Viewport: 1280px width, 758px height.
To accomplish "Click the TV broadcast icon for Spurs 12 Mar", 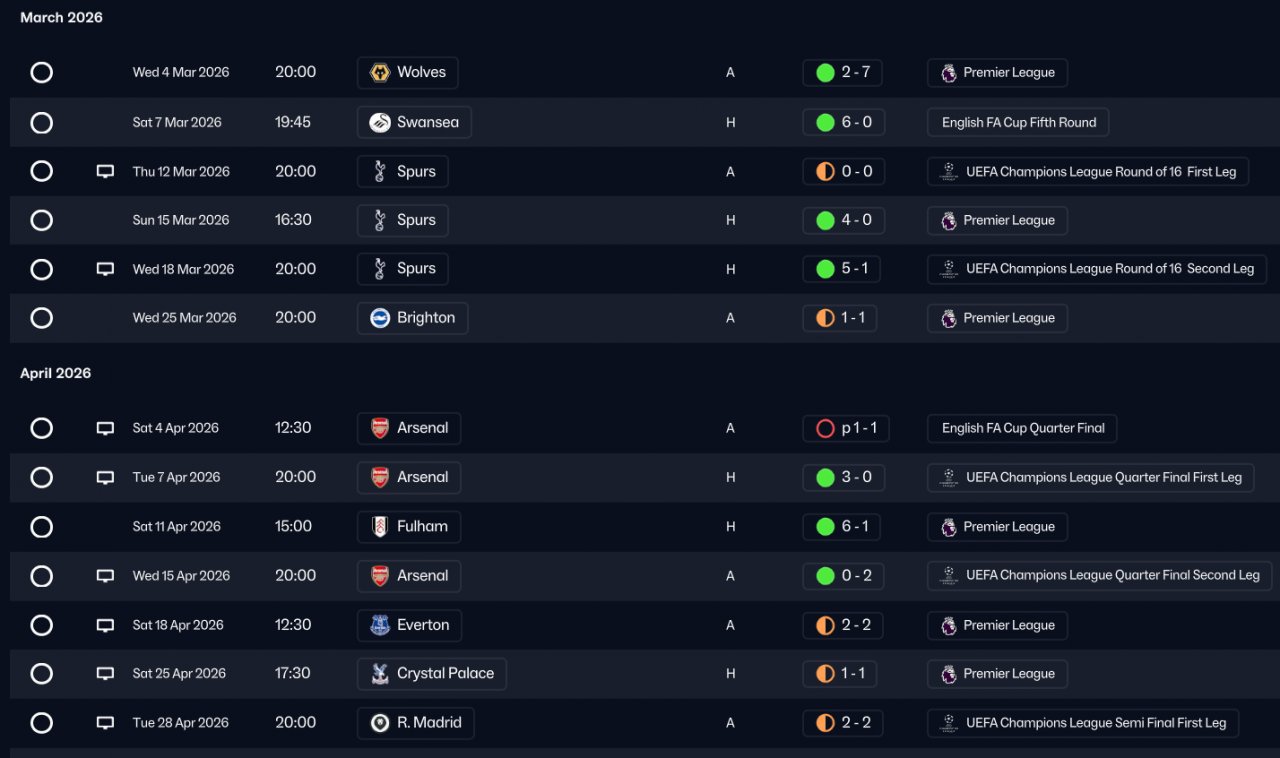I will pyautogui.click(x=105, y=171).
